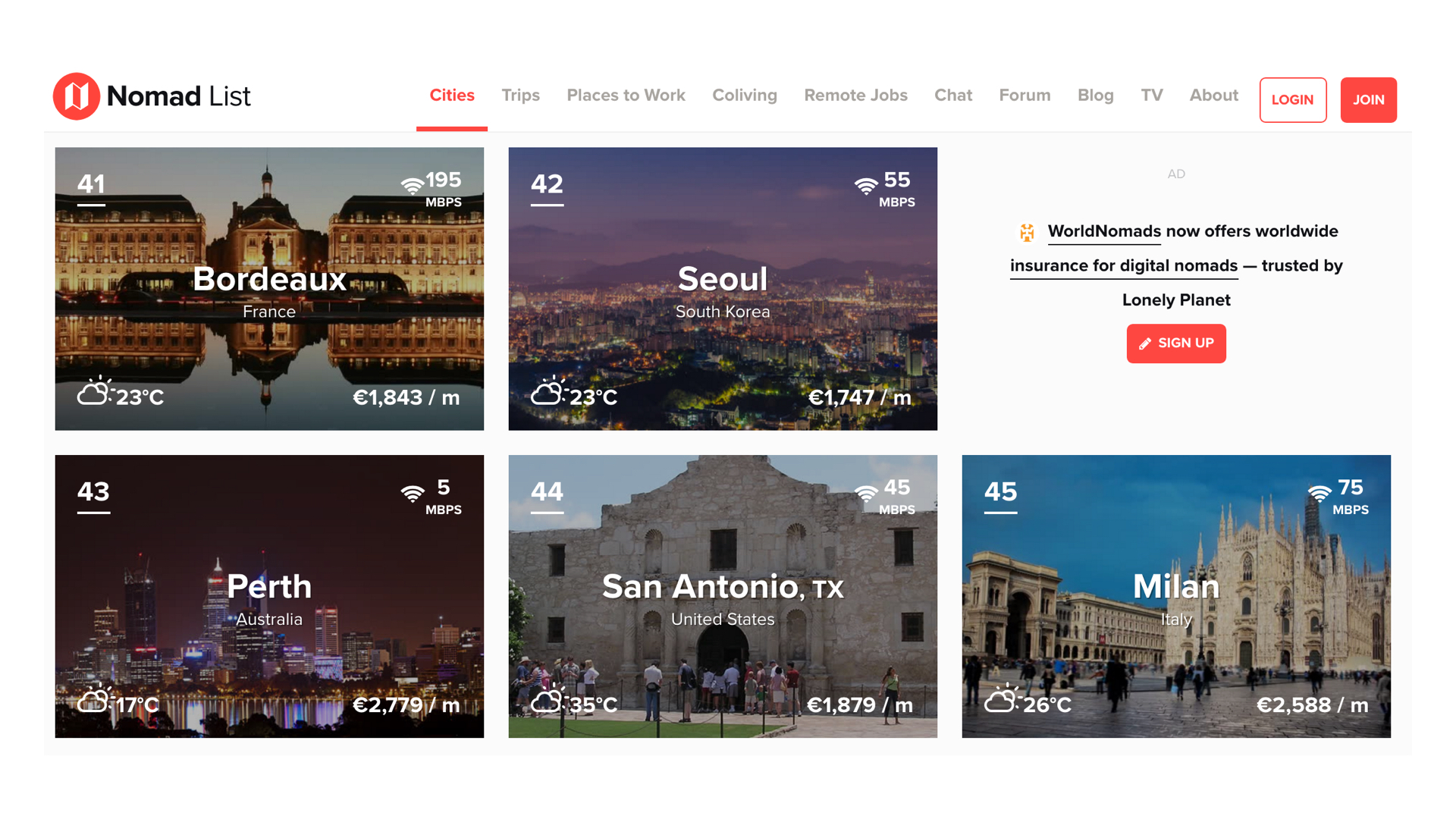Image resolution: width=1456 pixels, height=819 pixels.
Task: Follow the insurance for digital nomads link
Action: (1123, 266)
